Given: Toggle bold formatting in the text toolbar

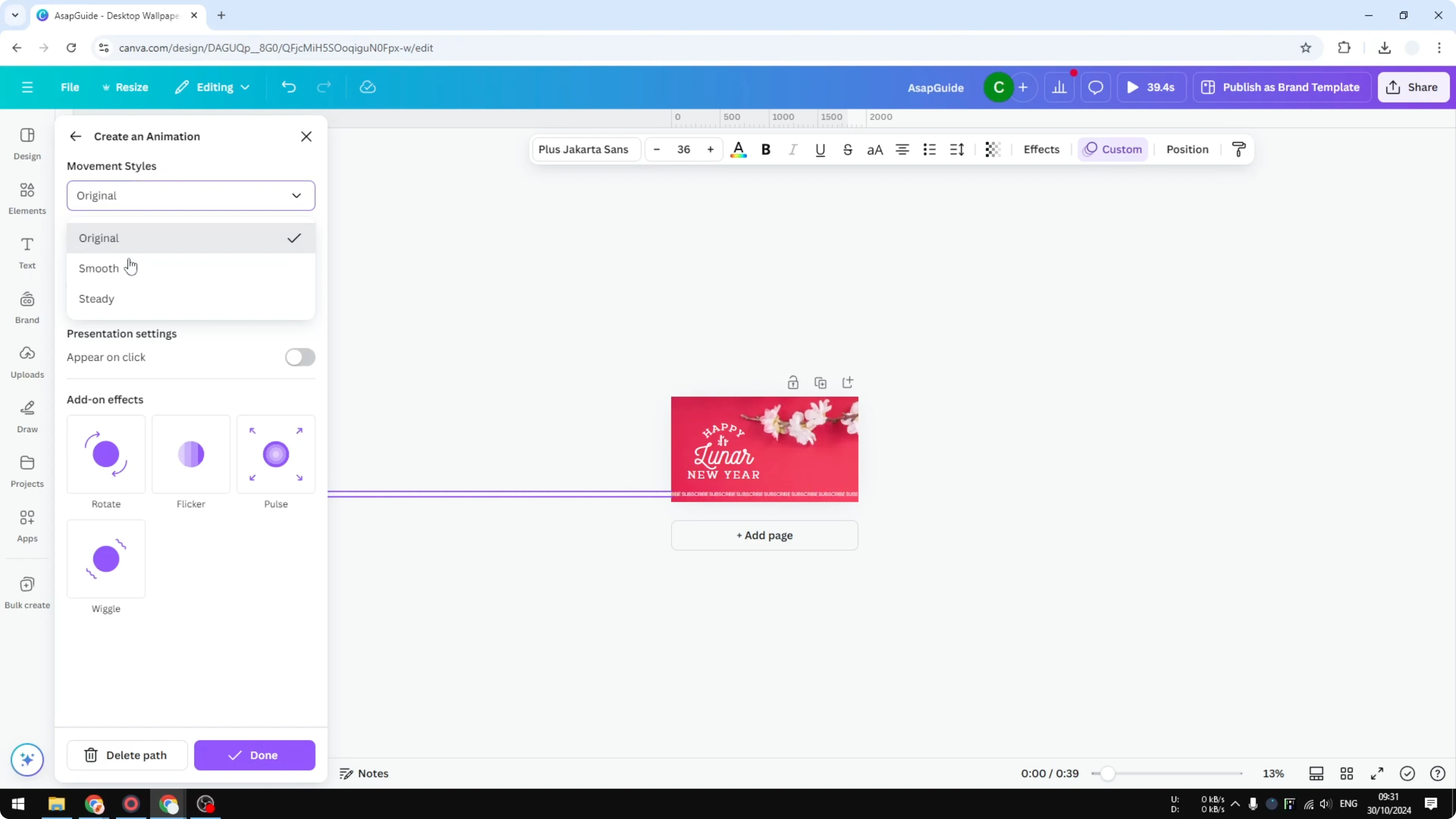Looking at the screenshot, I should 766,149.
